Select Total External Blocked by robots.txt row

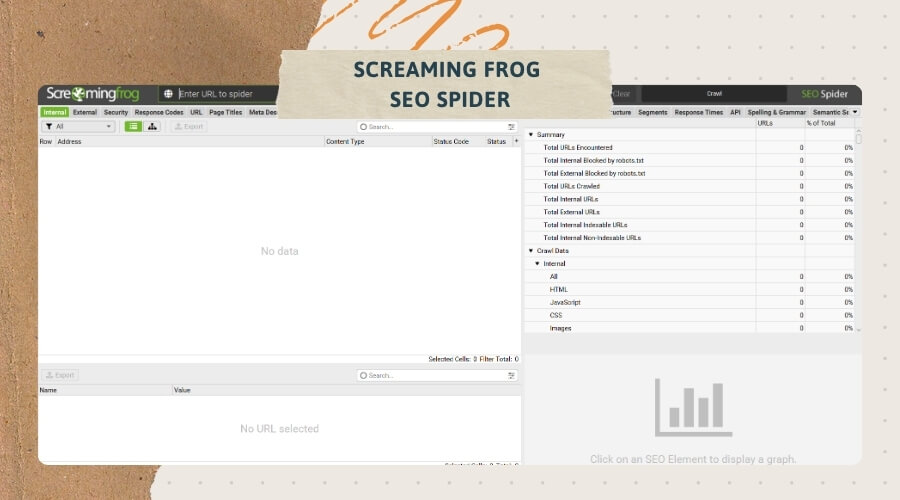coord(690,173)
